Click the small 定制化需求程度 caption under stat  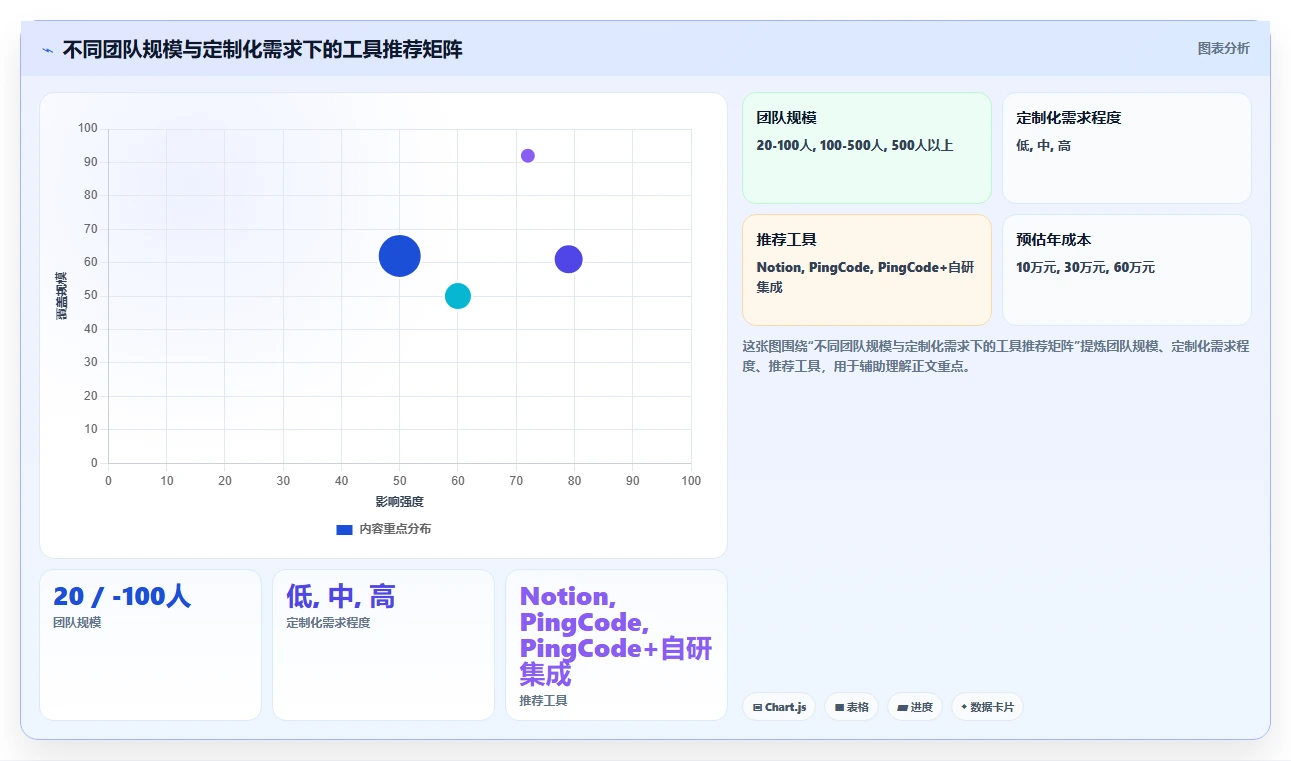pos(328,623)
